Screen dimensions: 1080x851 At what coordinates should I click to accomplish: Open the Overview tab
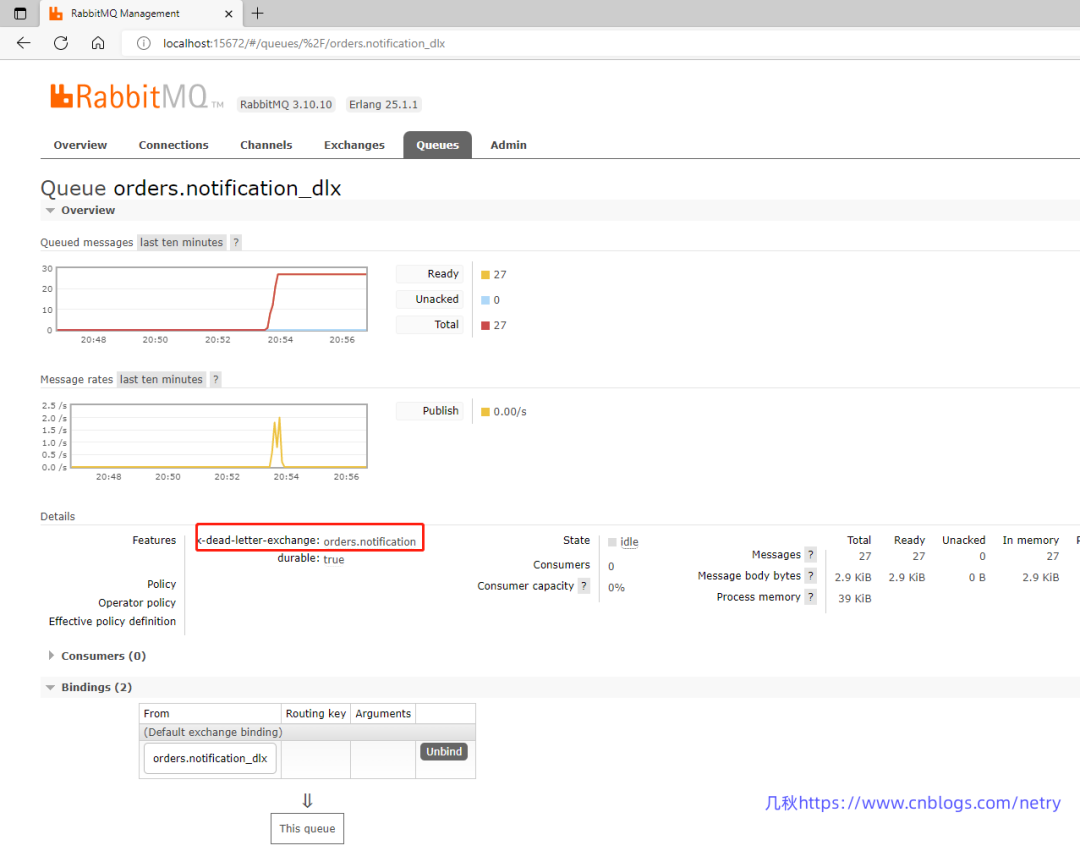click(x=80, y=145)
